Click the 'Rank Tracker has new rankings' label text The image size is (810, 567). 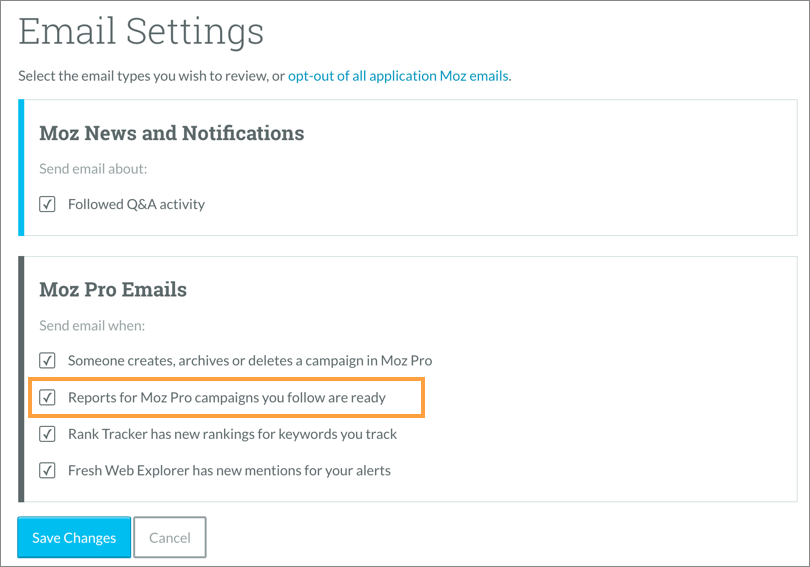(232, 434)
